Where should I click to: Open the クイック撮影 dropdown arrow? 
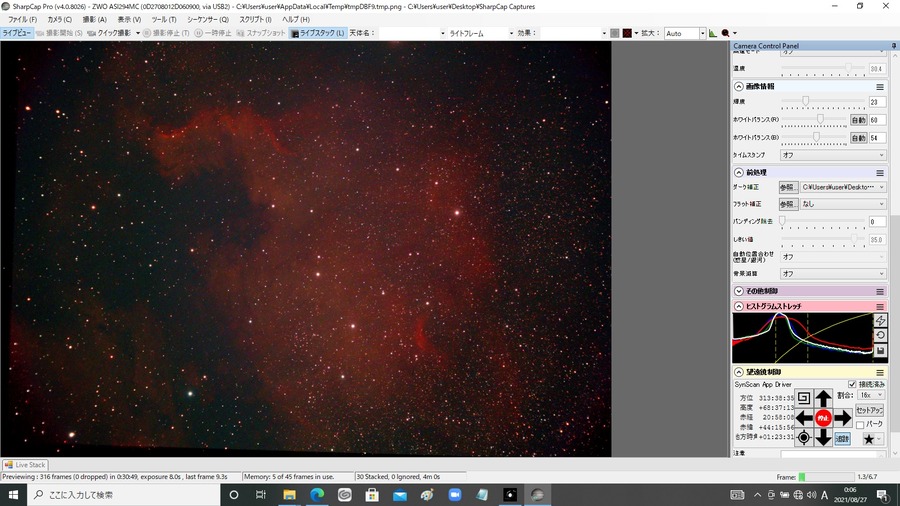[x=138, y=33]
